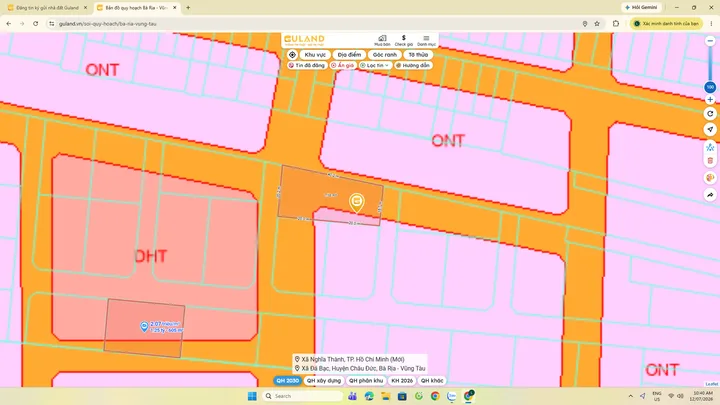Delete drawing with the trash icon
This screenshot has height=405, width=720.
[710, 161]
